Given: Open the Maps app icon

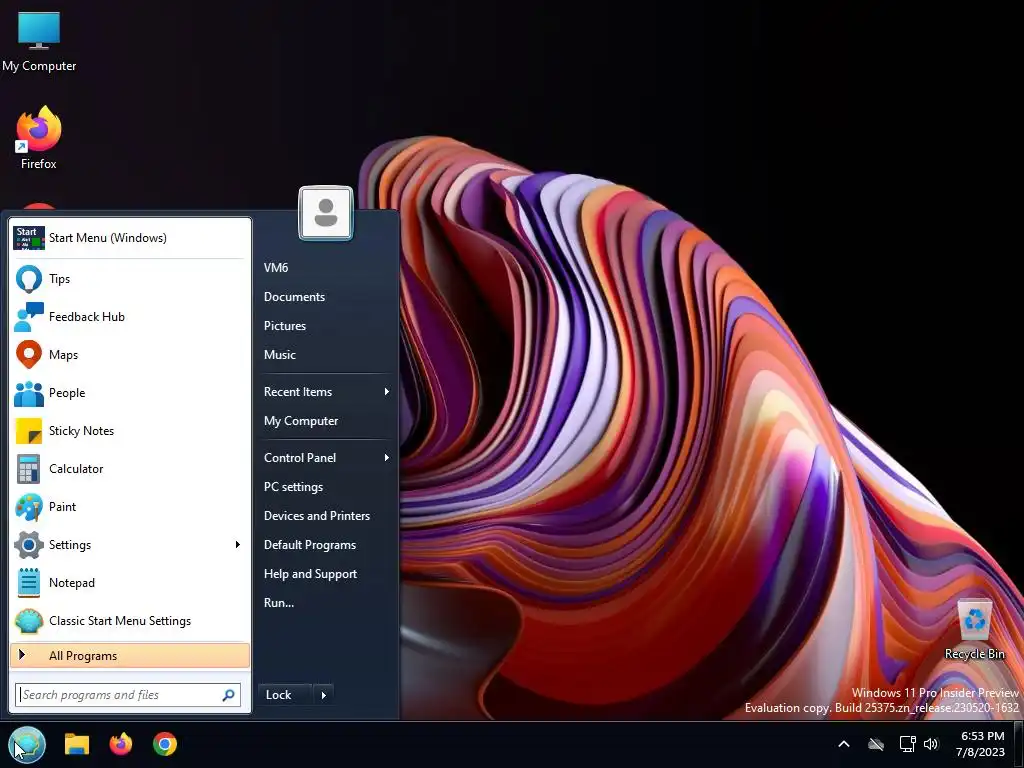Looking at the screenshot, I should 29,355.
